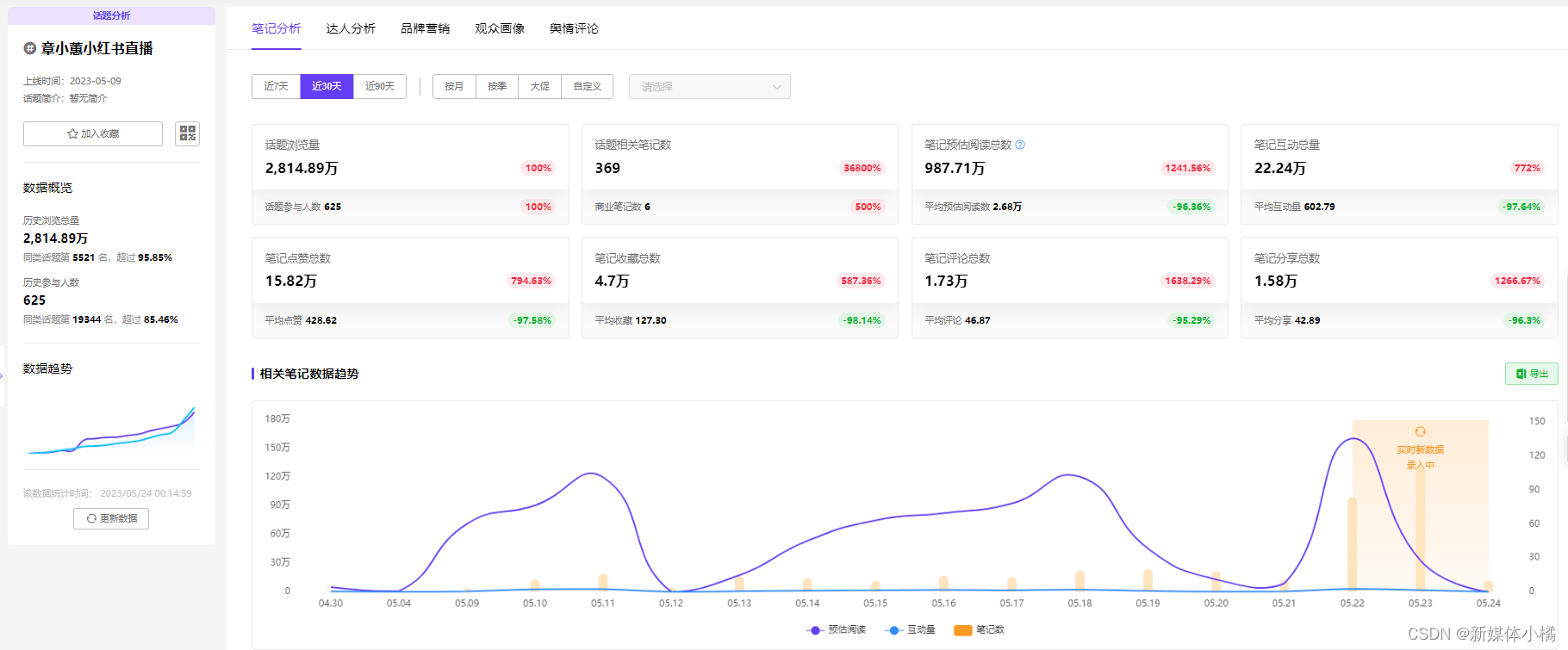Viewport: 1568px width, 650px height.
Task: Click the 实时新数据录入中 notice
Action: pos(1420,457)
